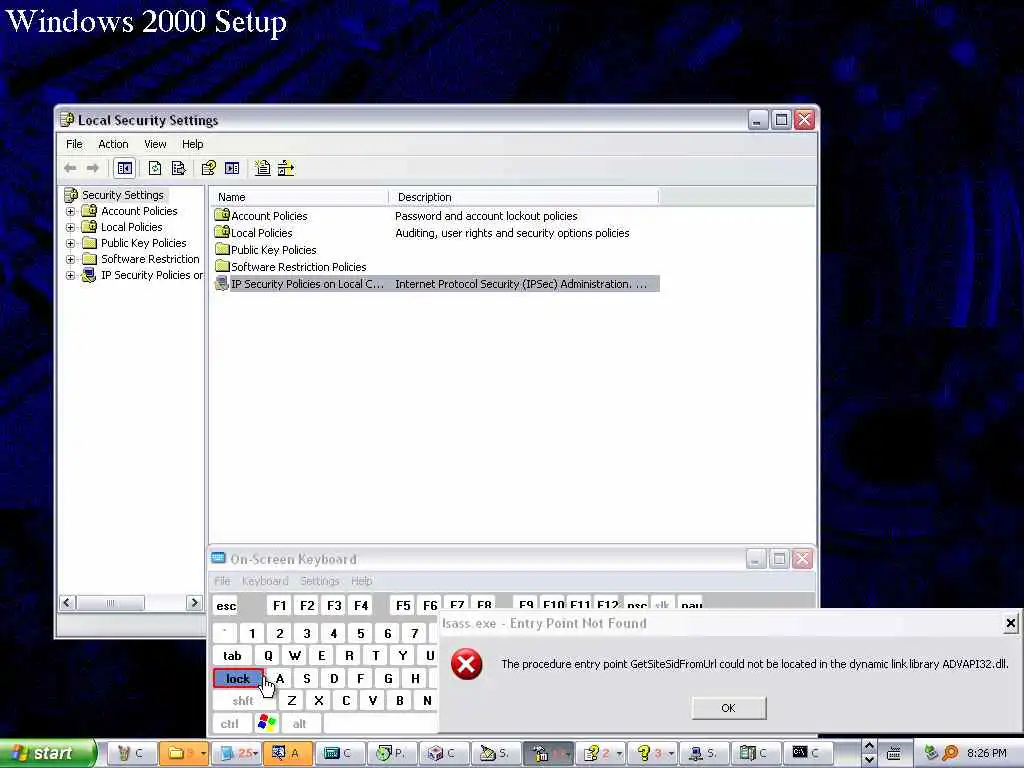Expand IP Security Policies node in the tree
This screenshot has height=768, width=1024.
[71, 275]
